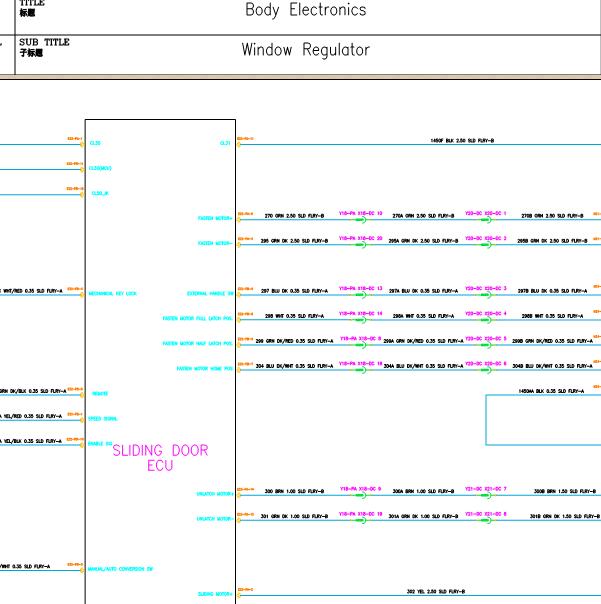This screenshot has height=604, width=601.
Task: Click the 'UNLATCH MOTOR+' pin label
Action: point(215,494)
